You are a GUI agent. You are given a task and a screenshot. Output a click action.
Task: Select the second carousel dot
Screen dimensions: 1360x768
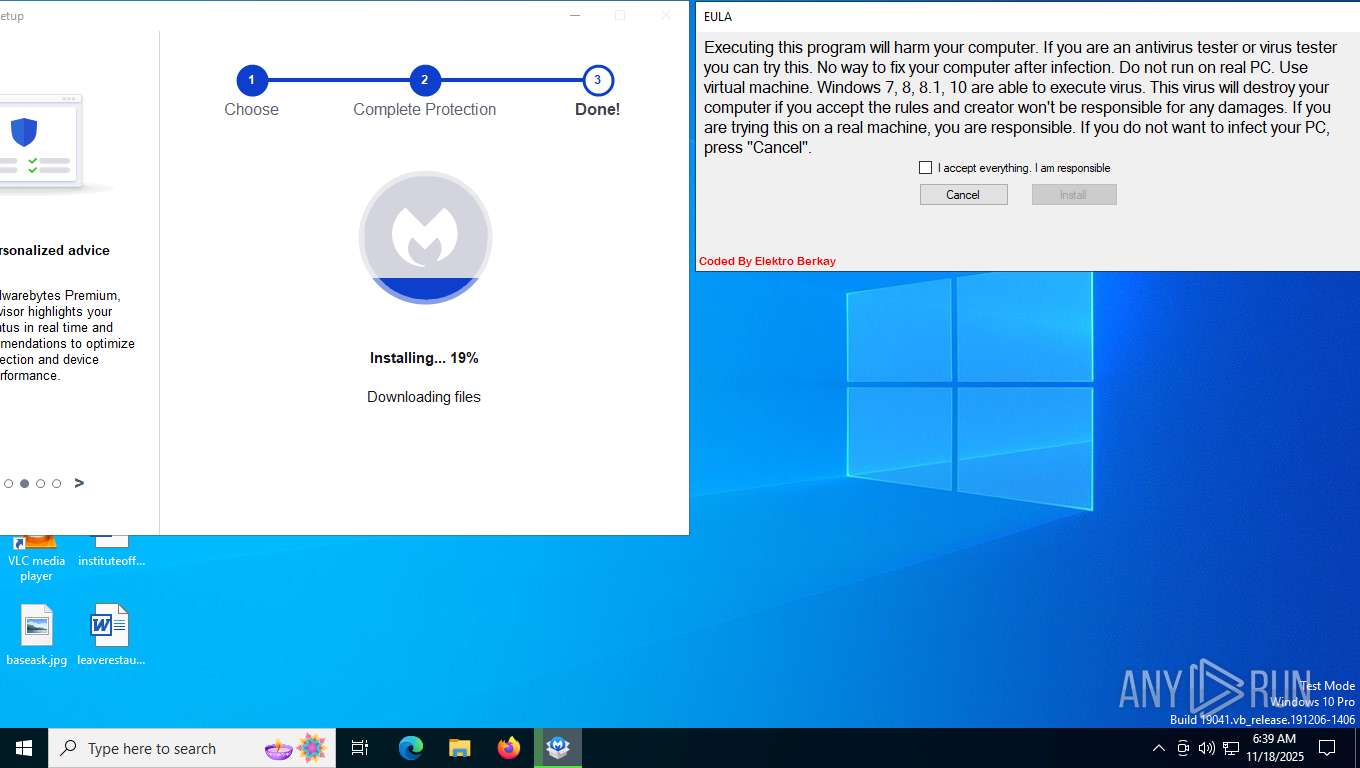(24, 484)
